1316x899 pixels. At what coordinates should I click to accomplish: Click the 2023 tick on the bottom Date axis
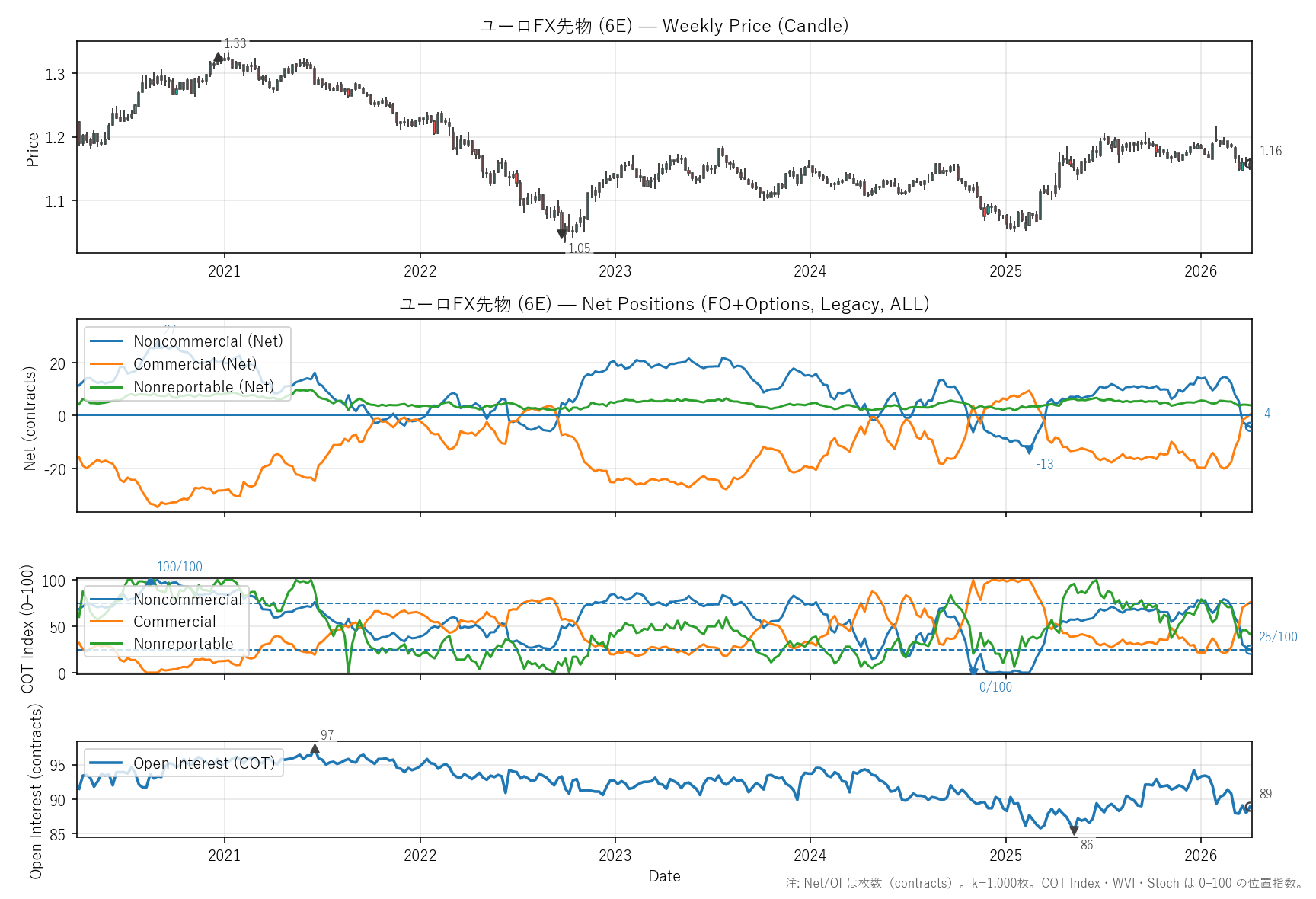615,855
